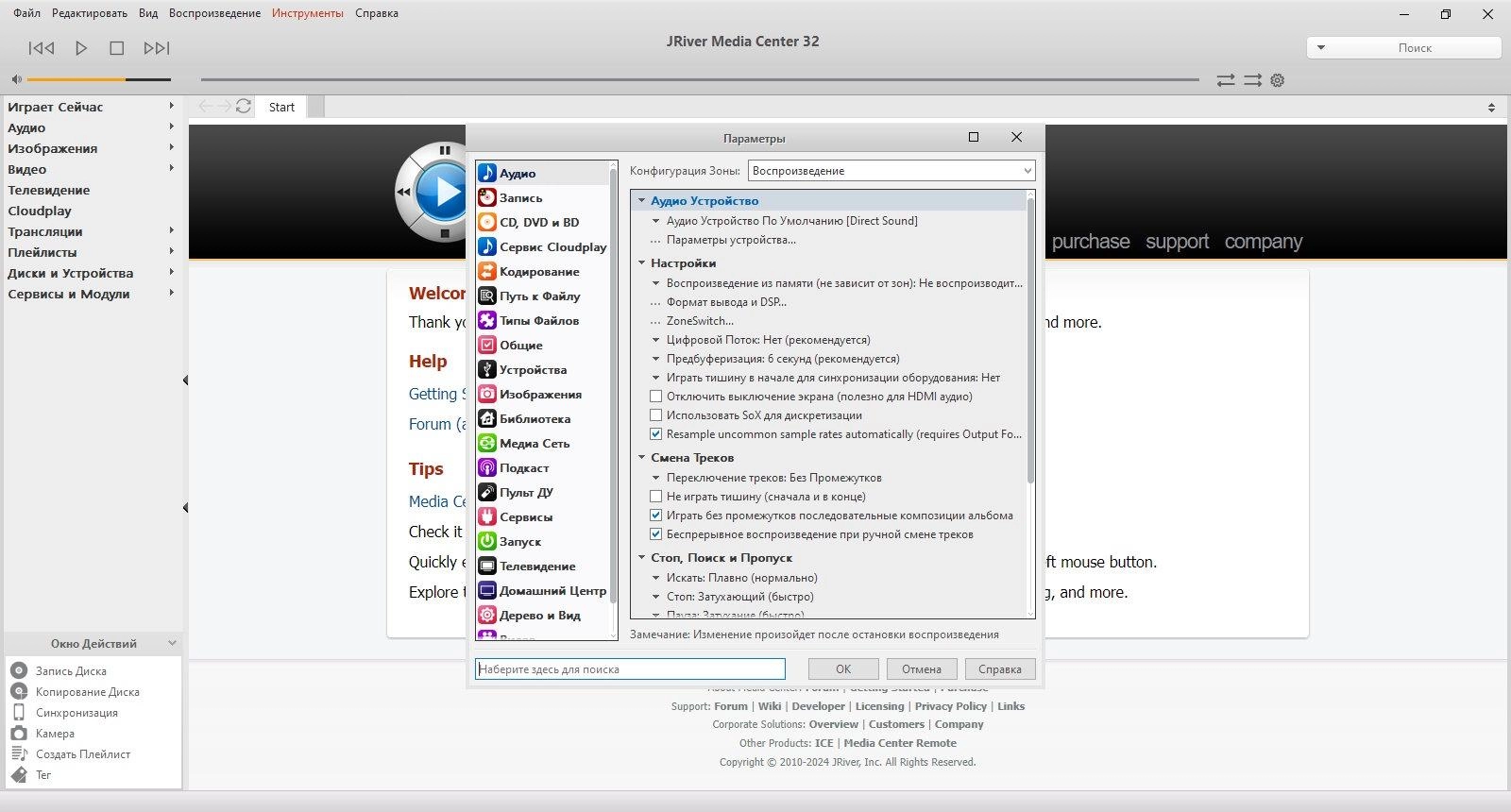
Task: Click the shuffle mode icon
Action: click(x=1252, y=81)
